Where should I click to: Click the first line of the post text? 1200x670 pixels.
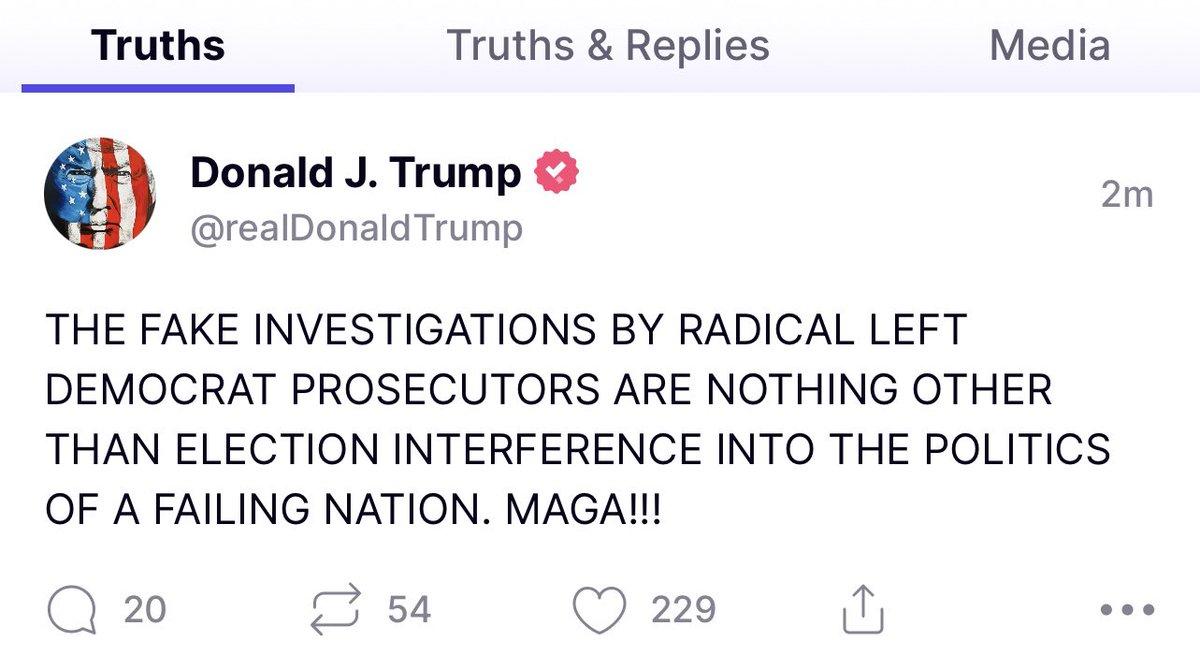(504, 330)
